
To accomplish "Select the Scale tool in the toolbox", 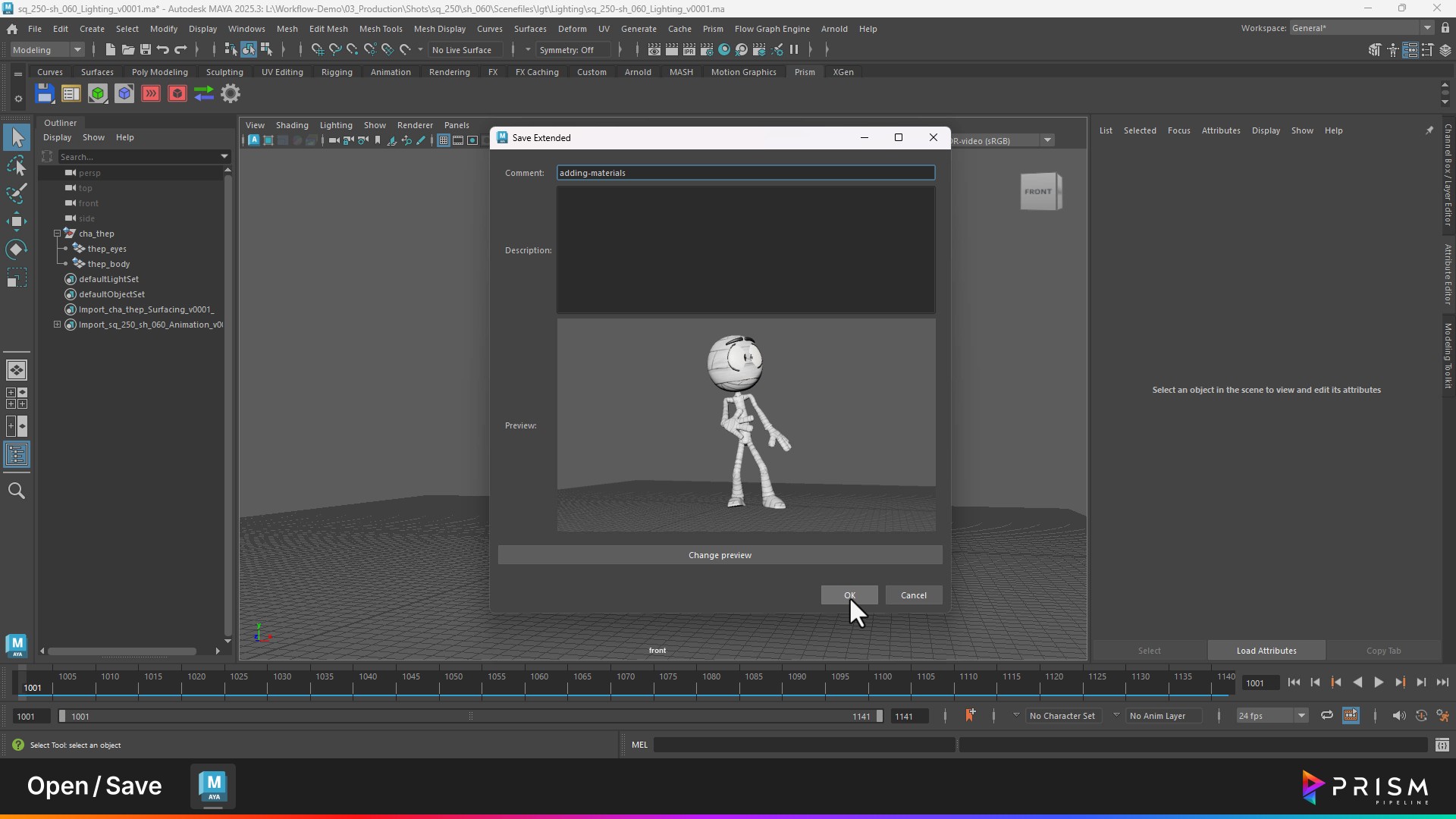I will (x=17, y=278).
